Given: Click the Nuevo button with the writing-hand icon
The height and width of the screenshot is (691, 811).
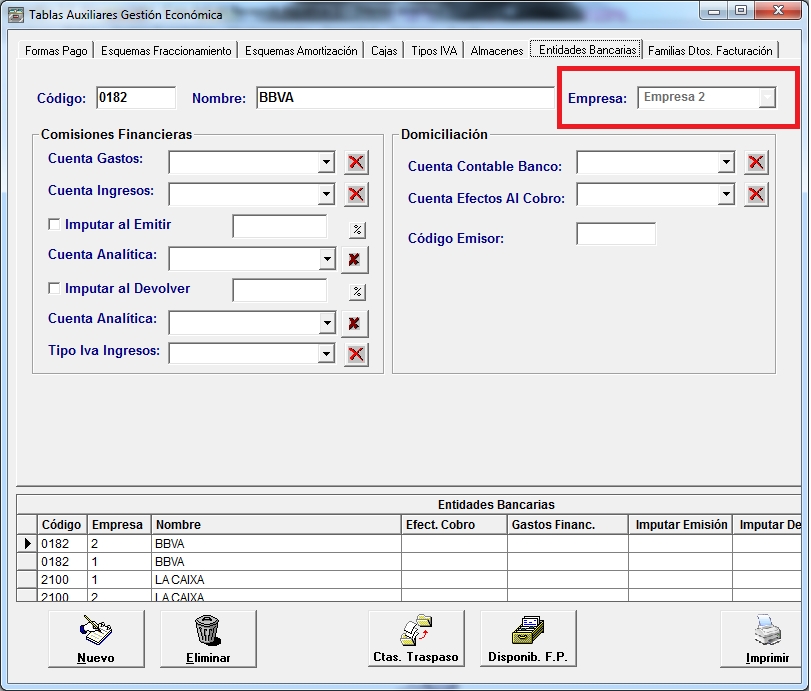Looking at the screenshot, I should 96,639.
